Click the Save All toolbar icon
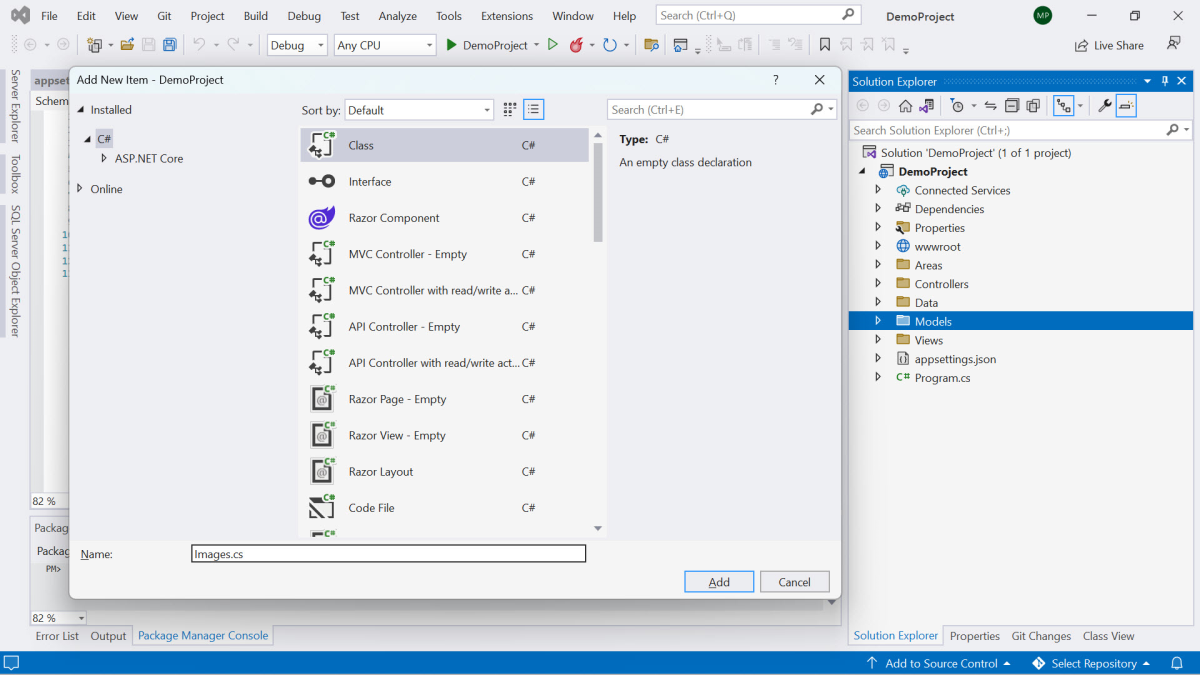Screen dimensions: 1200x675 tap(170, 45)
